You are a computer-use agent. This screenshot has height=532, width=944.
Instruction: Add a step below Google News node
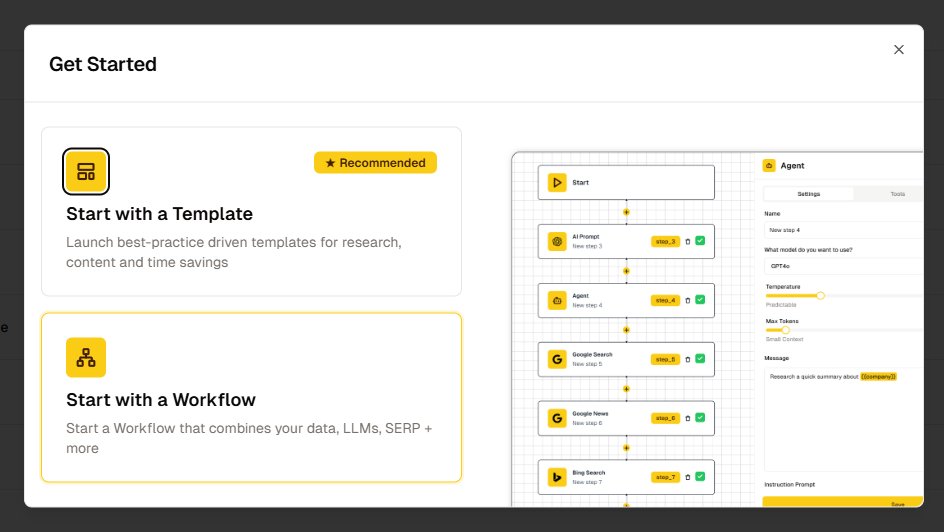tap(626, 448)
